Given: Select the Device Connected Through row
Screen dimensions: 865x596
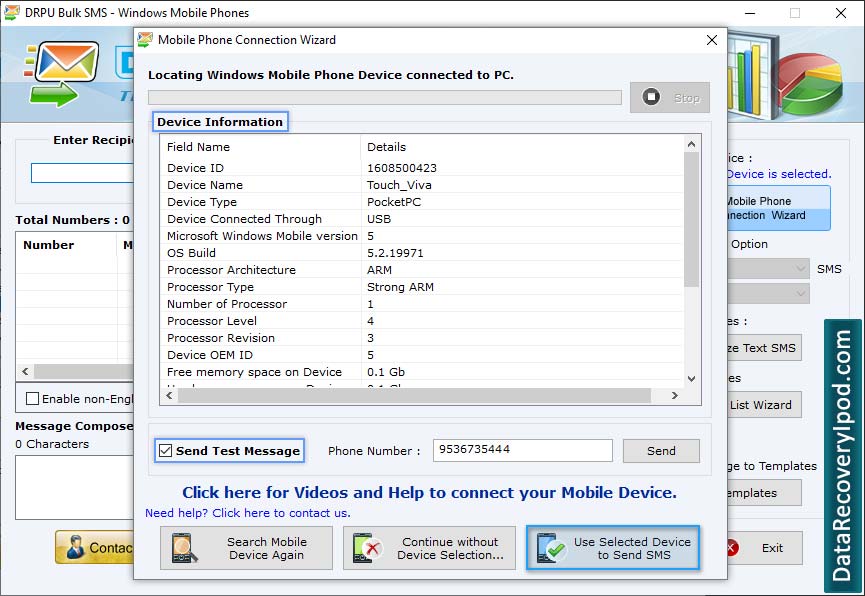Looking at the screenshot, I should click(422, 219).
